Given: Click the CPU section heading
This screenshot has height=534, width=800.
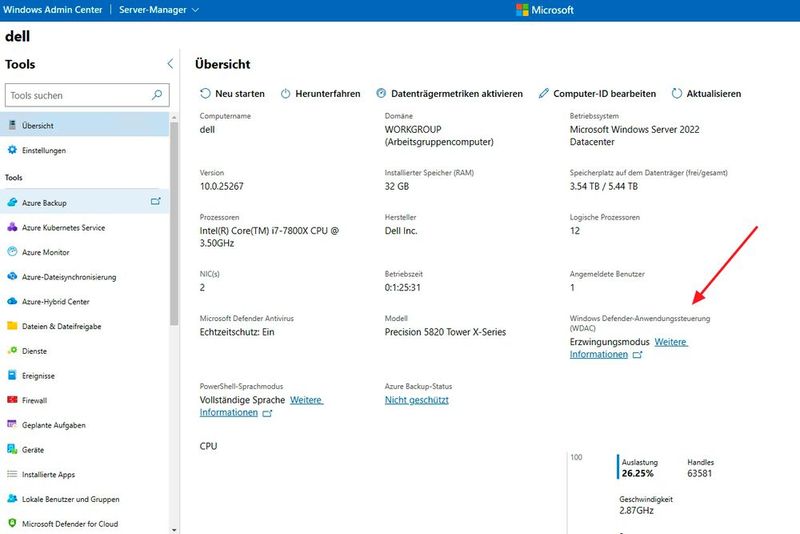Looking at the screenshot, I should pyautogui.click(x=208, y=446).
